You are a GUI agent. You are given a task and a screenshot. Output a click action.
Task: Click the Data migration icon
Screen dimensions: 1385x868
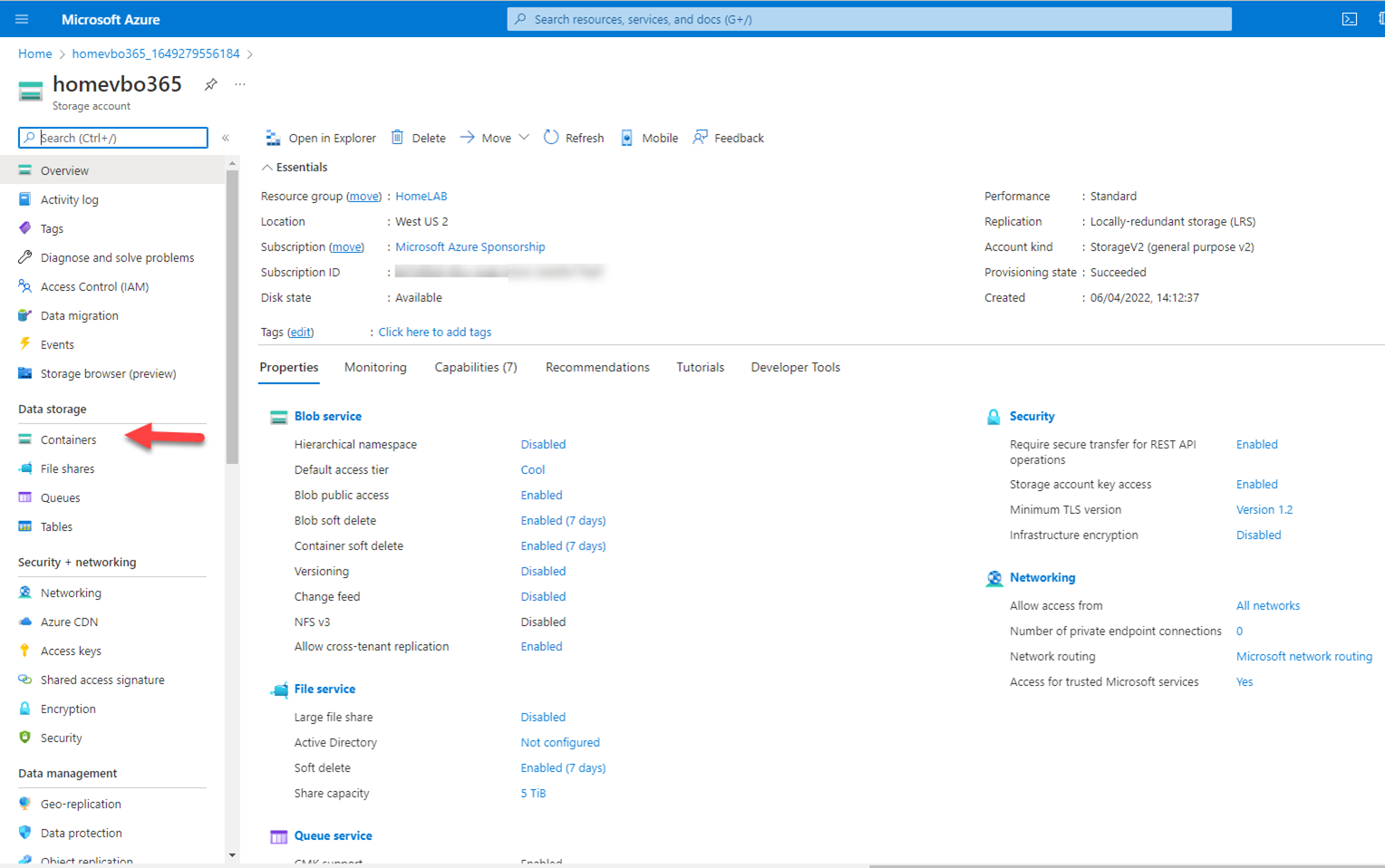point(25,315)
